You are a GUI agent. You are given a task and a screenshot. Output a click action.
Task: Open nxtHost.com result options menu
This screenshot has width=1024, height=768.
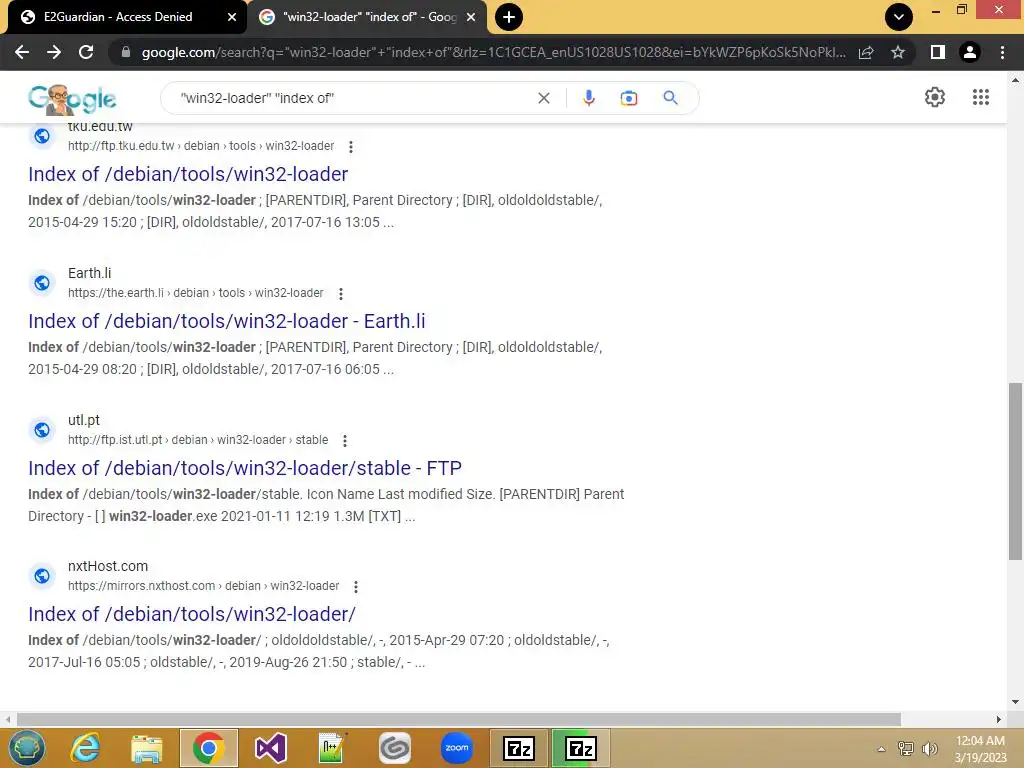(x=356, y=587)
